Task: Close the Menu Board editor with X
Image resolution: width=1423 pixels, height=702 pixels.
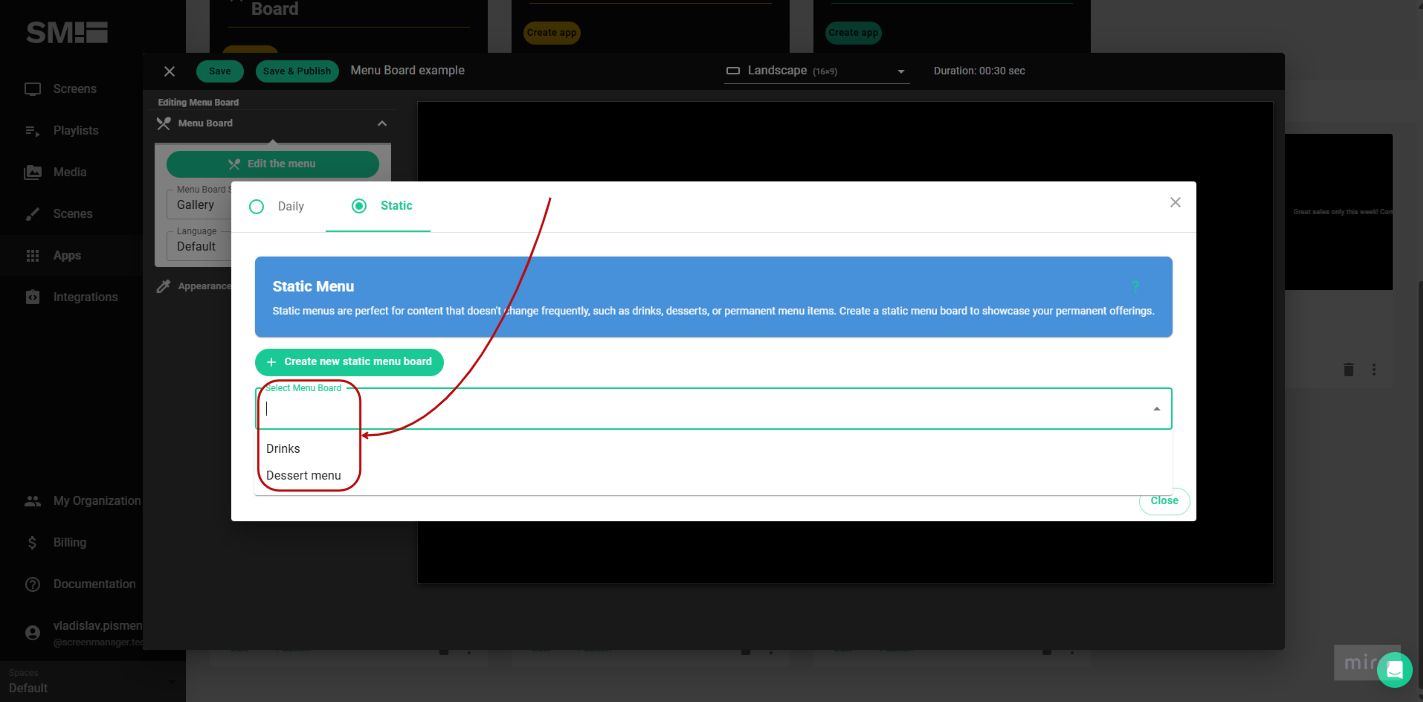Action: click(169, 71)
